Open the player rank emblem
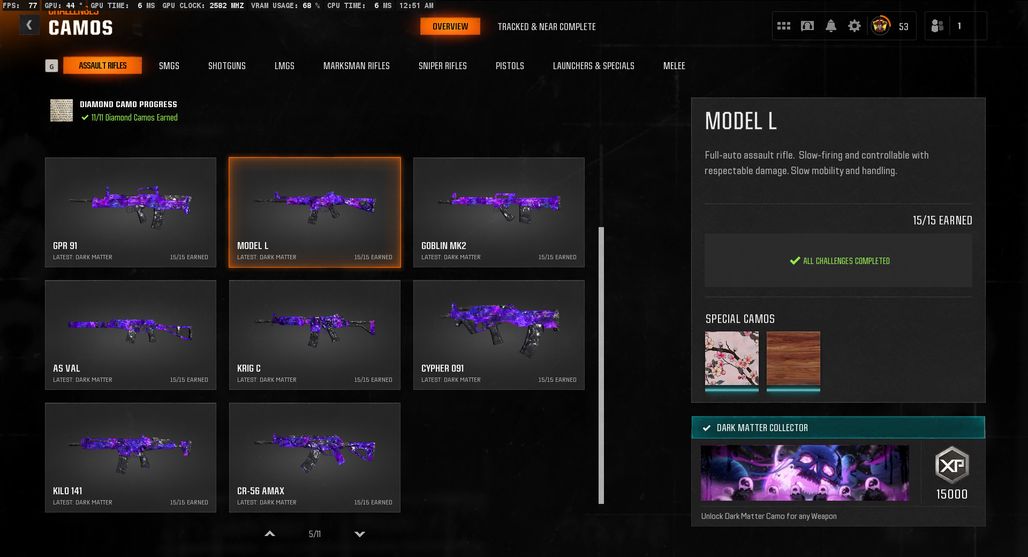Image resolution: width=1028 pixels, height=557 pixels. (880, 26)
